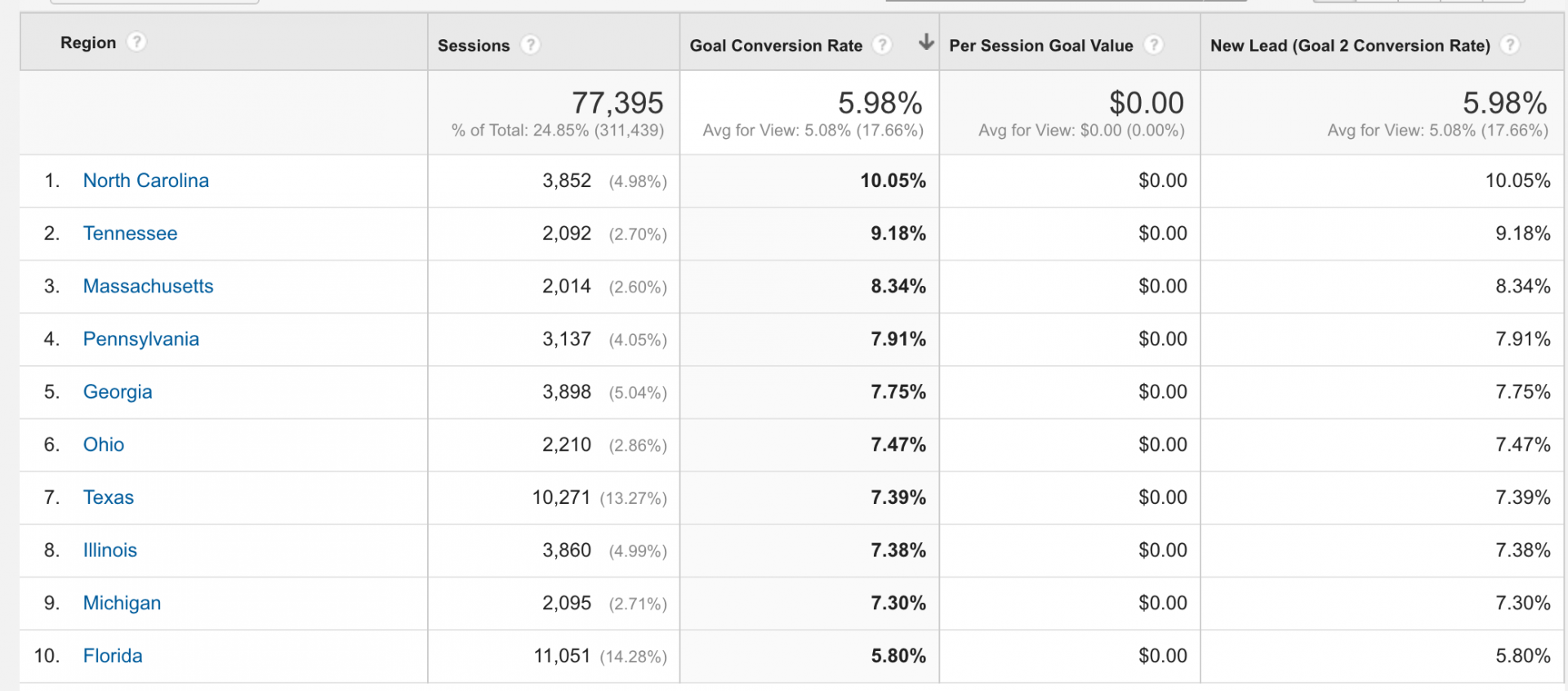
Task: Click the Region column header
Action: [x=88, y=42]
